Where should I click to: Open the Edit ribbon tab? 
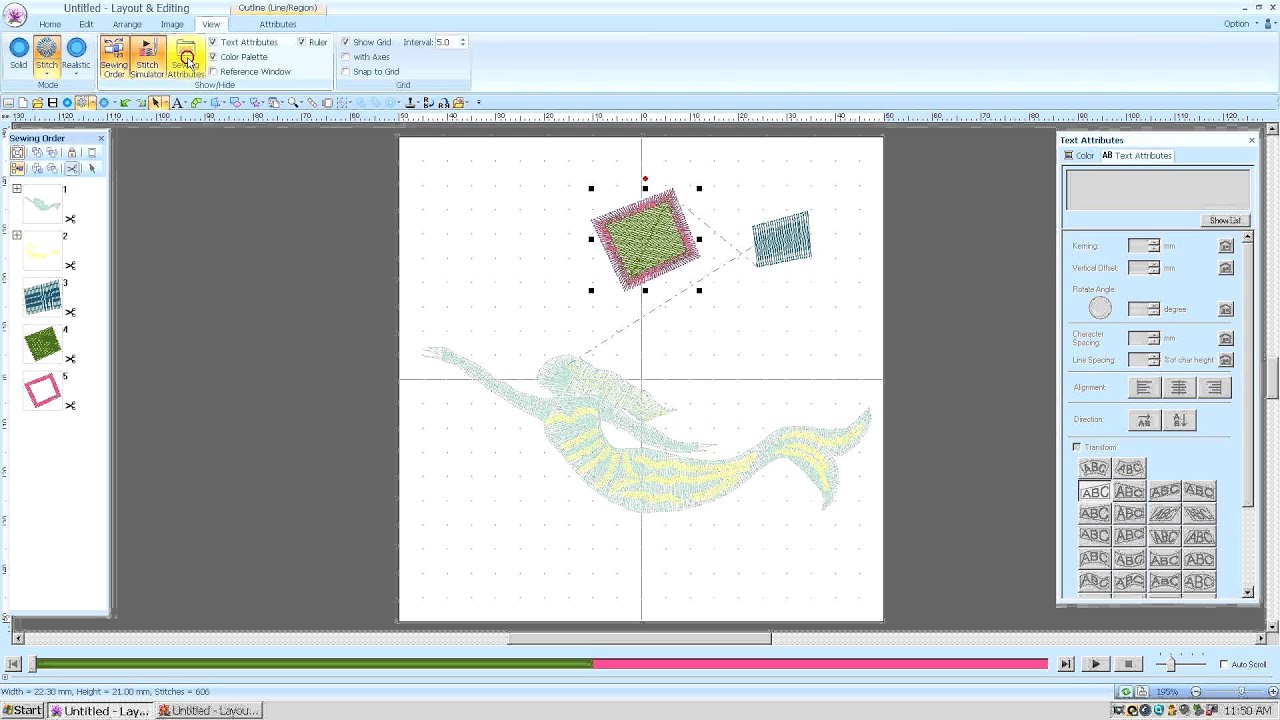click(x=86, y=24)
